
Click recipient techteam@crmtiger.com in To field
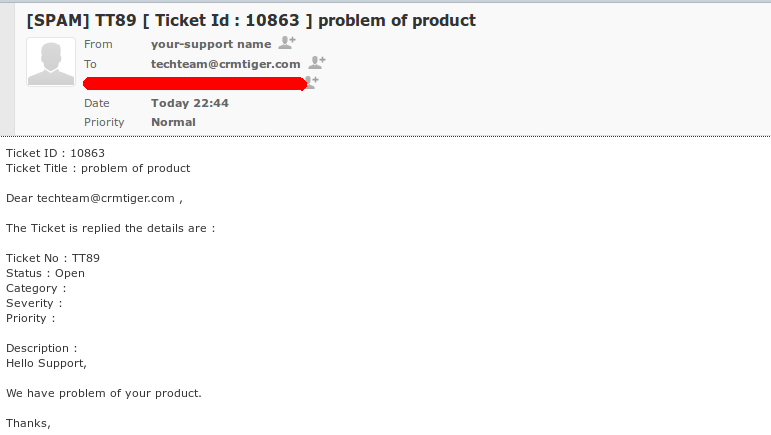[x=226, y=64]
